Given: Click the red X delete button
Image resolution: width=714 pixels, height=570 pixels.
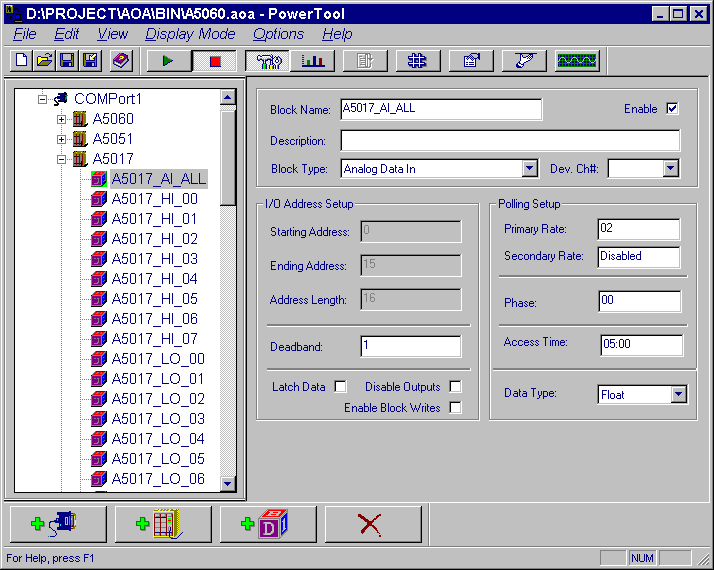Looking at the screenshot, I should [x=371, y=524].
